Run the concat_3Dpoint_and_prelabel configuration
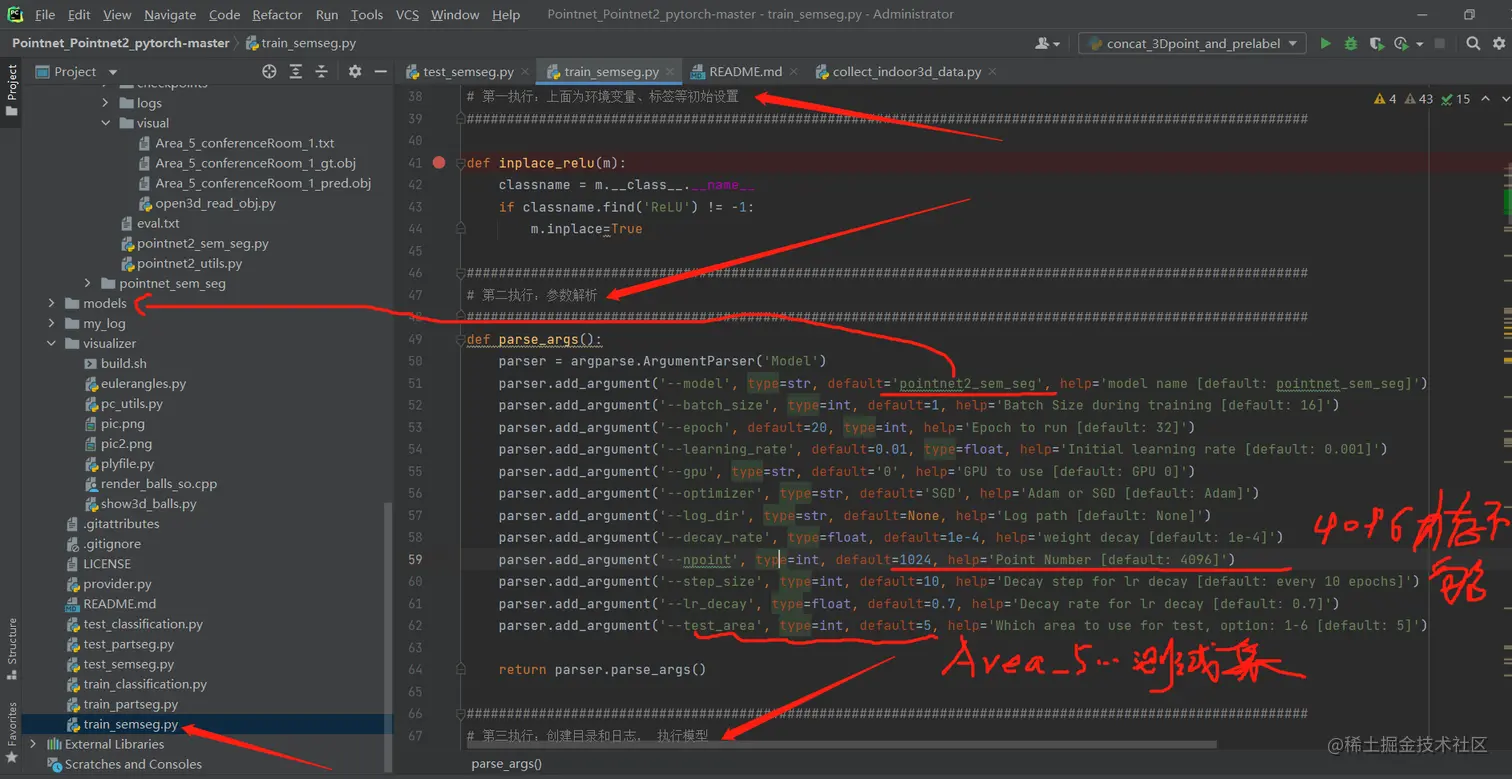 pyautogui.click(x=1326, y=44)
